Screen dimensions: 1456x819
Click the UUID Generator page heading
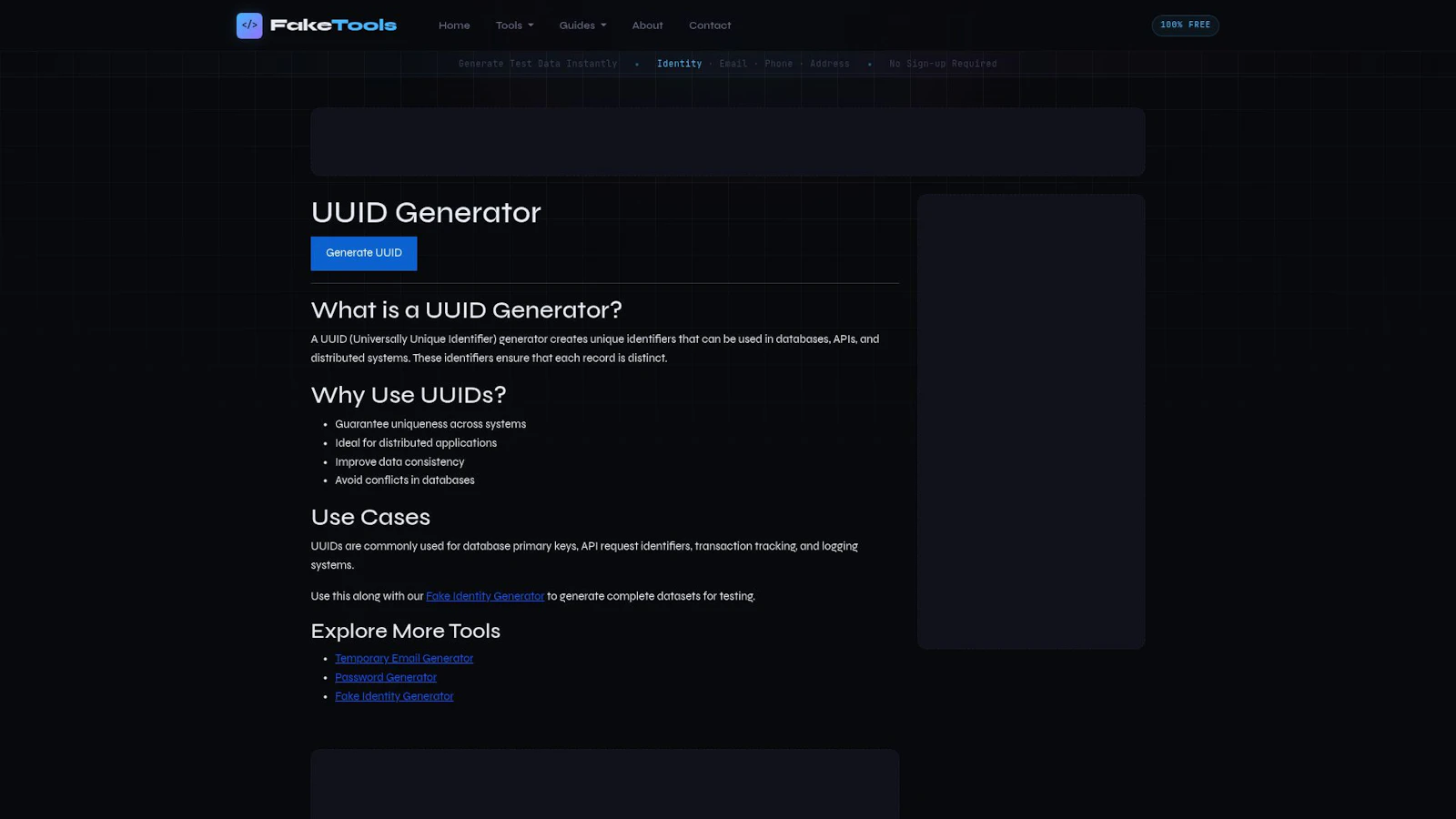pyautogui.click(x=426, y=212)
